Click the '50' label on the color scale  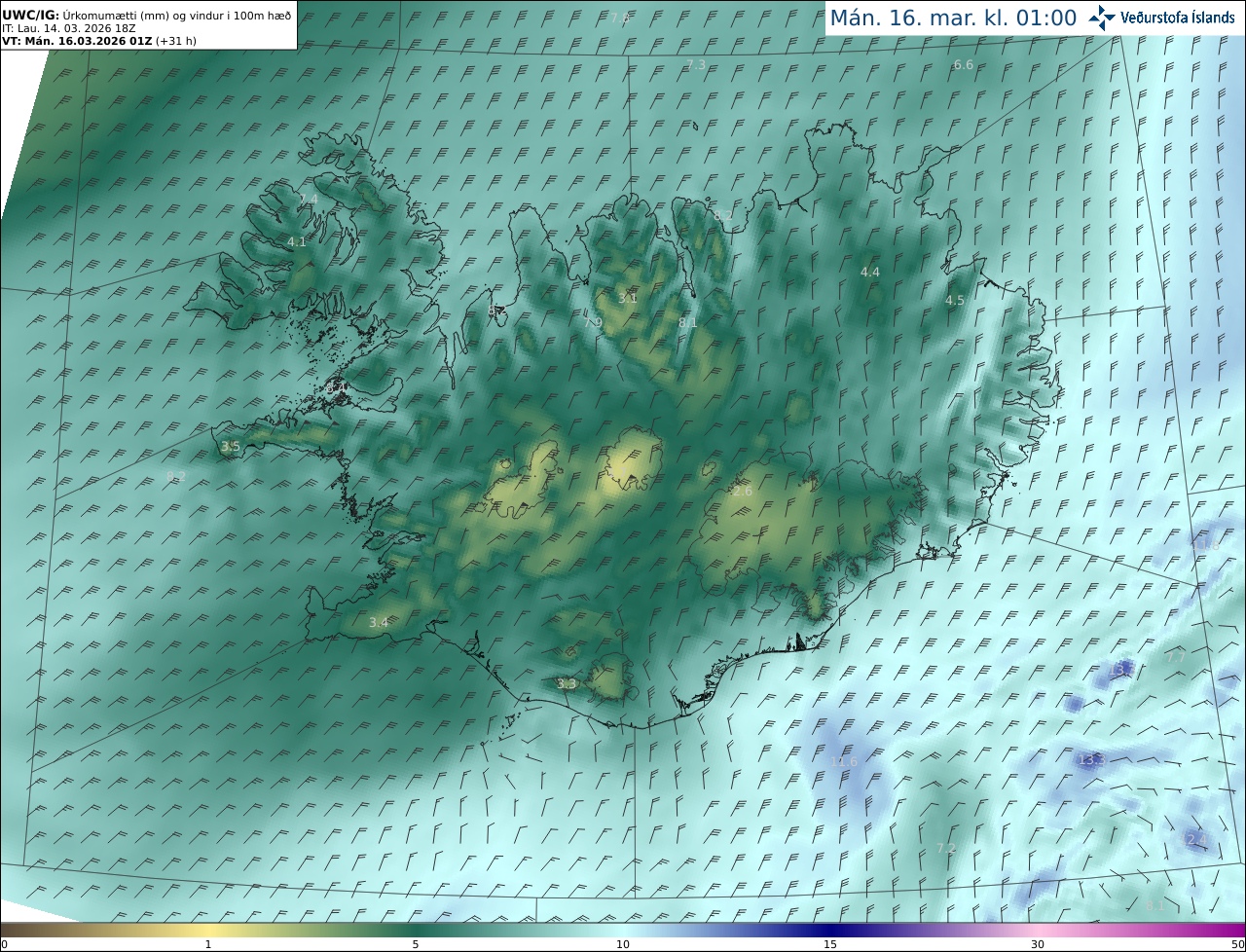pyautogui.click(x=1238, y=945)
